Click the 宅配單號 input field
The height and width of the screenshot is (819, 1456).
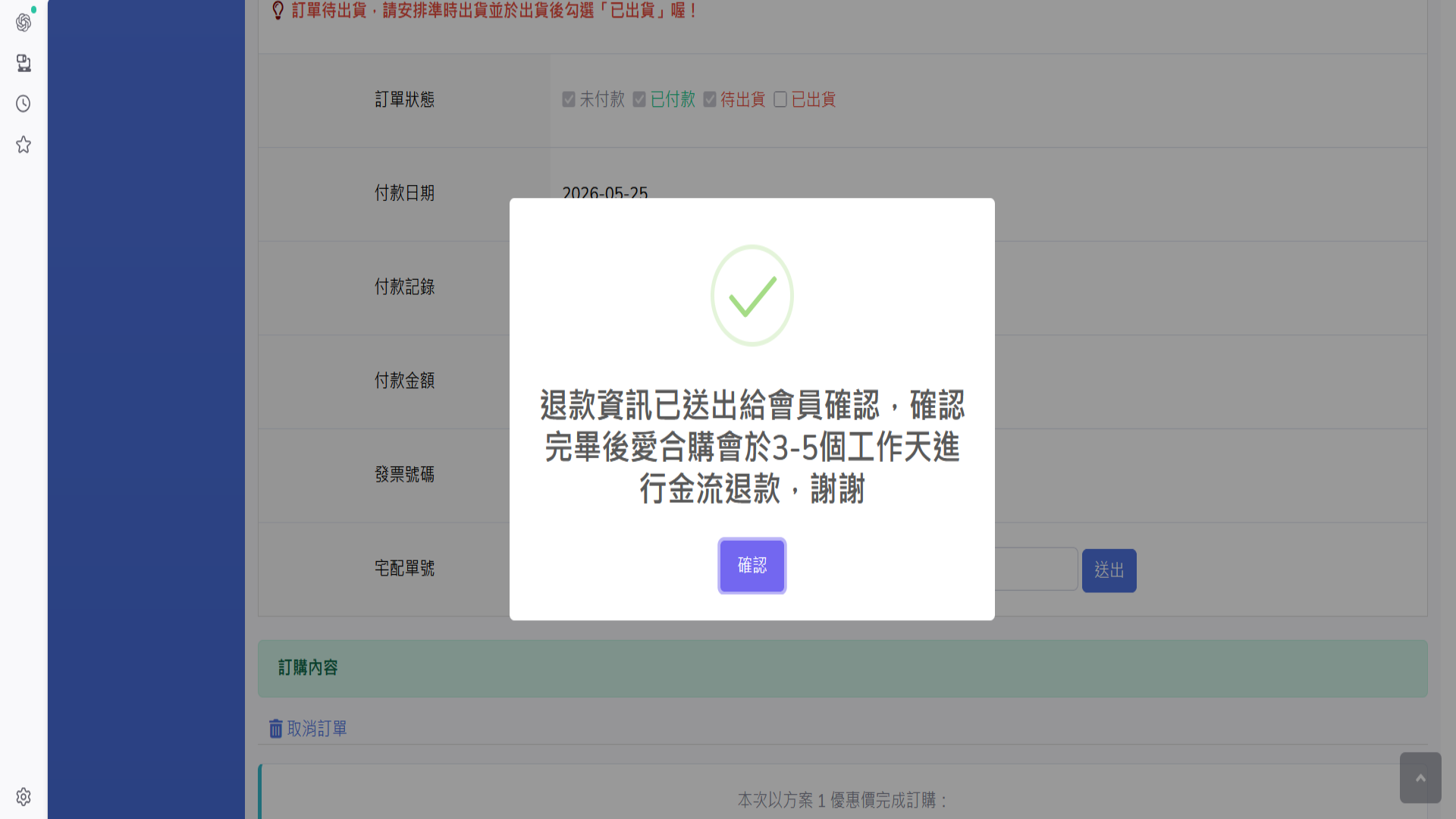1035,569
